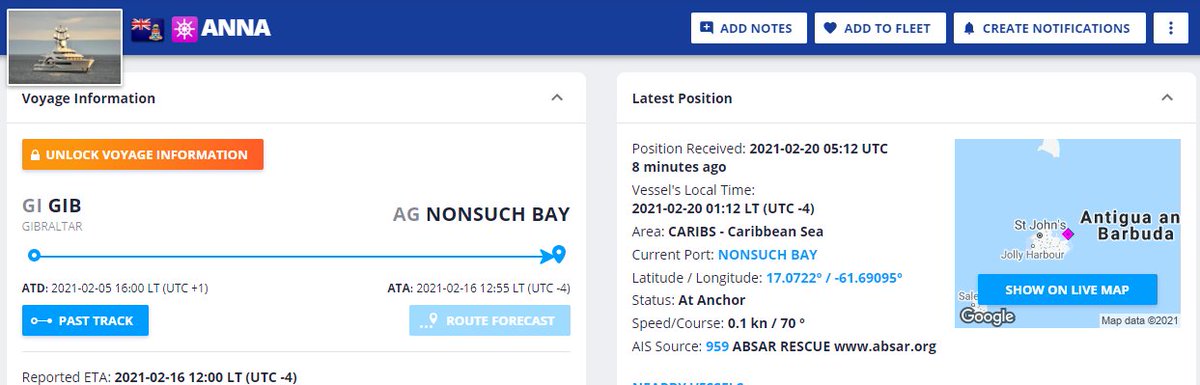The image size is (1200, 385).
Task: Click the ABSAR RESCUE www.absar.org text
Action: click(834, 347)
